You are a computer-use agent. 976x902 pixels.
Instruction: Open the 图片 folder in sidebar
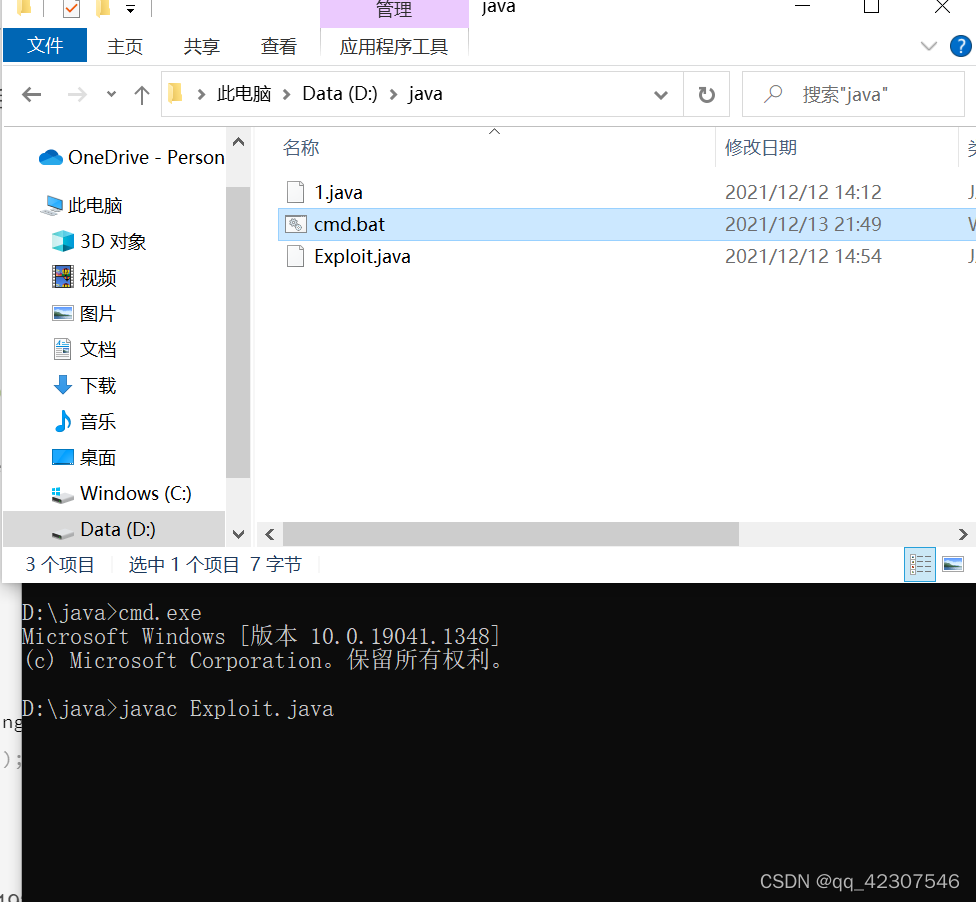point(84,314)
